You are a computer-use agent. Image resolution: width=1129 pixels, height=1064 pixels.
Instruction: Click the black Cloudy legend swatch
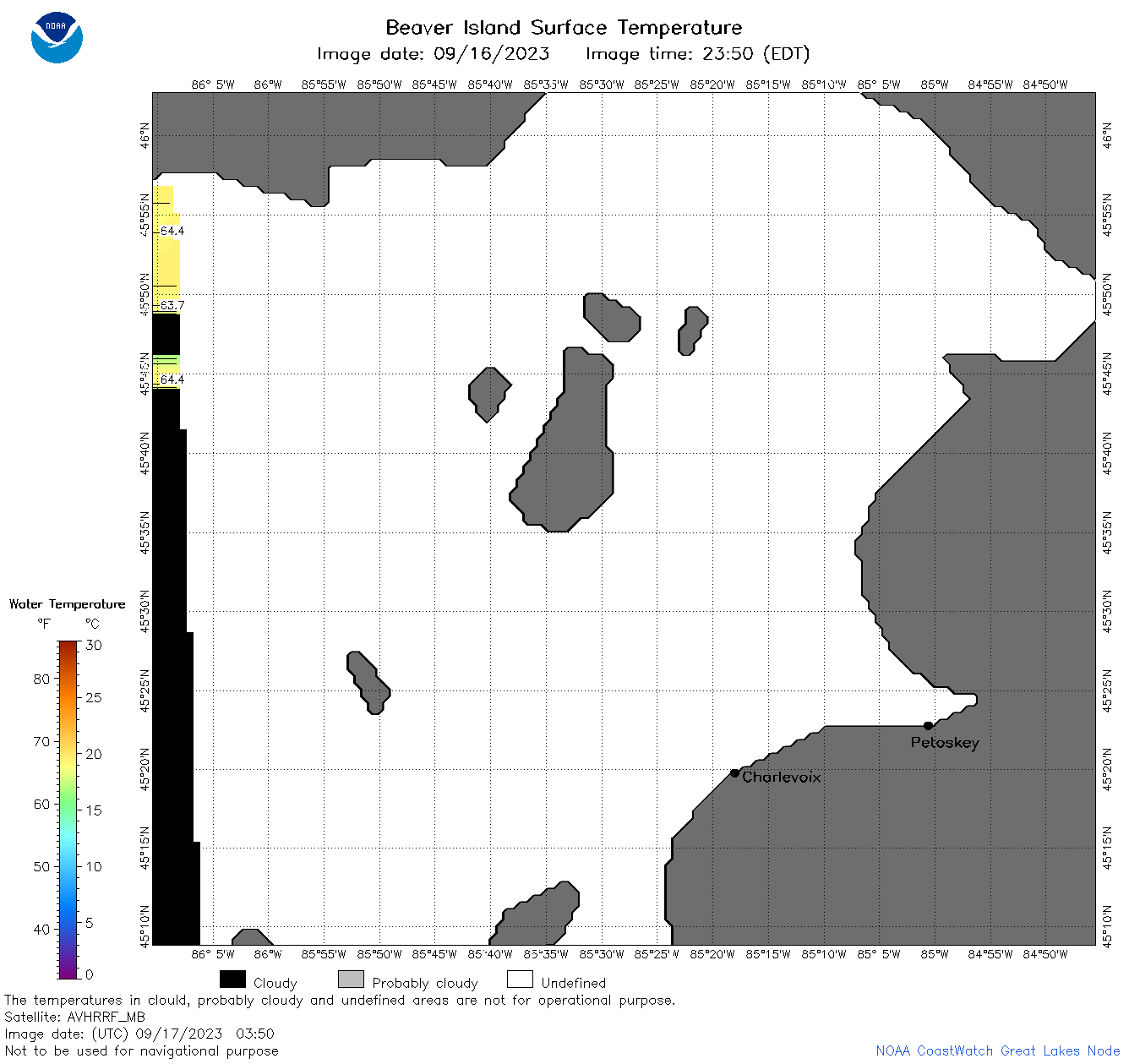click(x=232, y=979)
